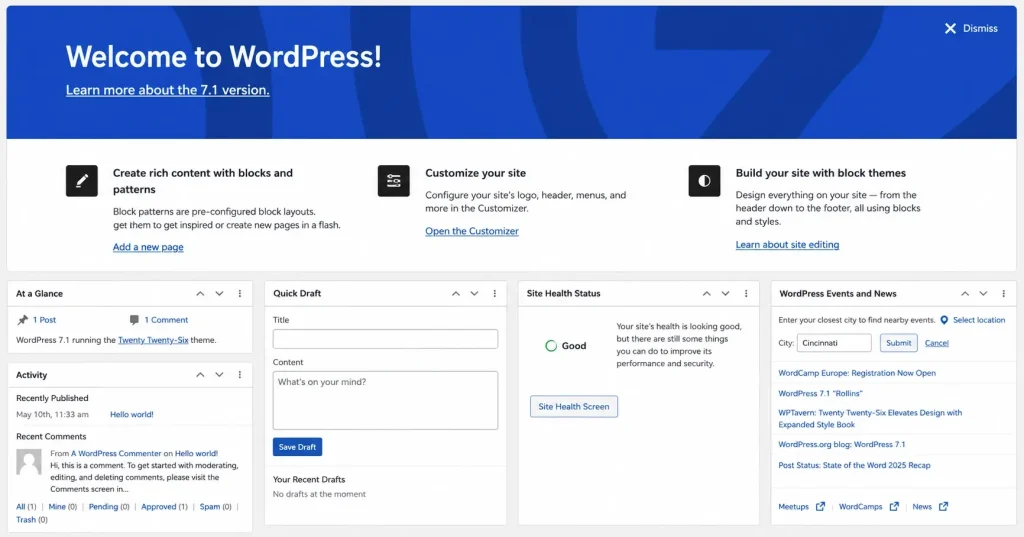Move At a Glance panel up
This screenshot has height=537, width=1024.
pyautogui.click(x=200, y=294)
